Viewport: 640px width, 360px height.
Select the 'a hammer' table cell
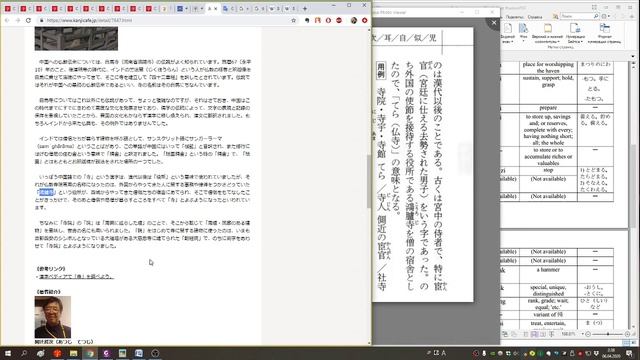548,274
